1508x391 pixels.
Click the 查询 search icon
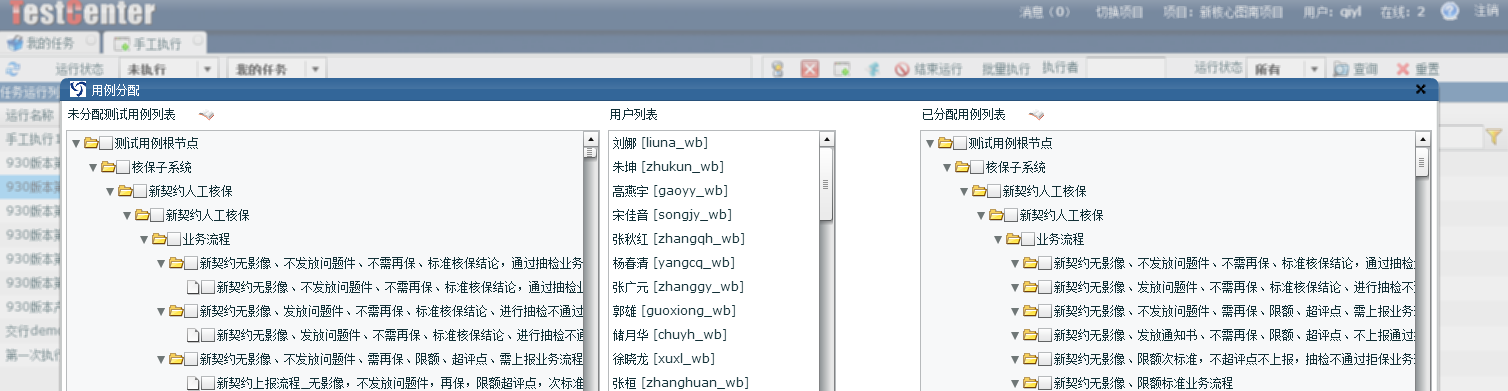pyautogui.click(x=1342, y=69)
